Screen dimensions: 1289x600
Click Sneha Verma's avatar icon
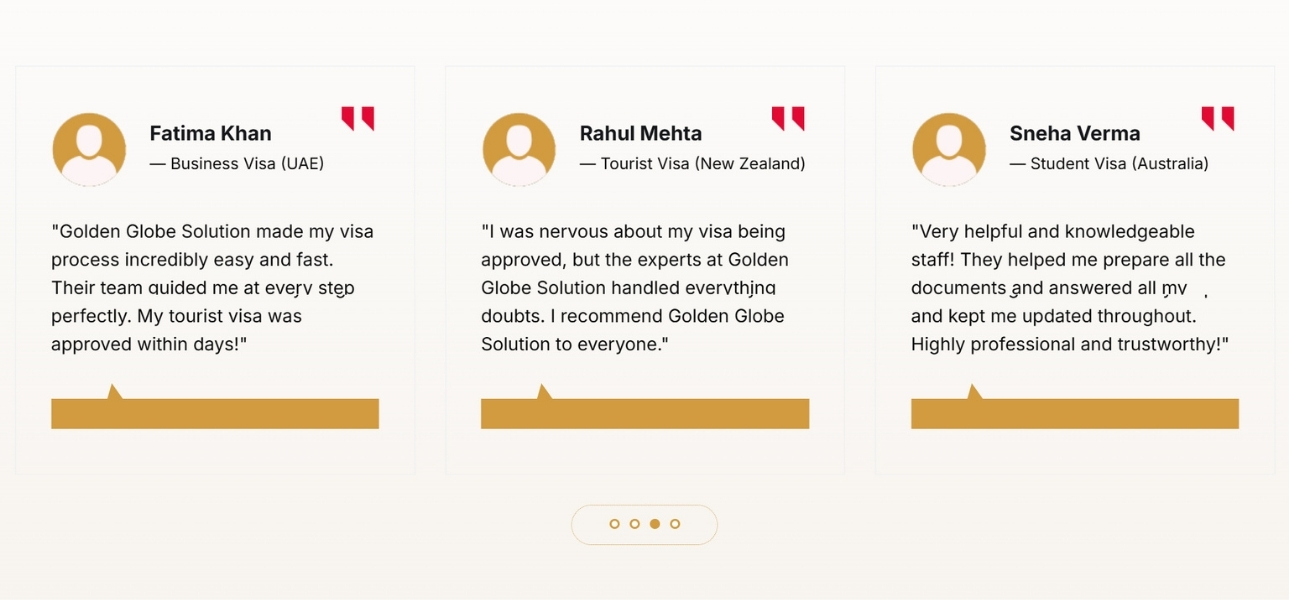tap(949, 150)
